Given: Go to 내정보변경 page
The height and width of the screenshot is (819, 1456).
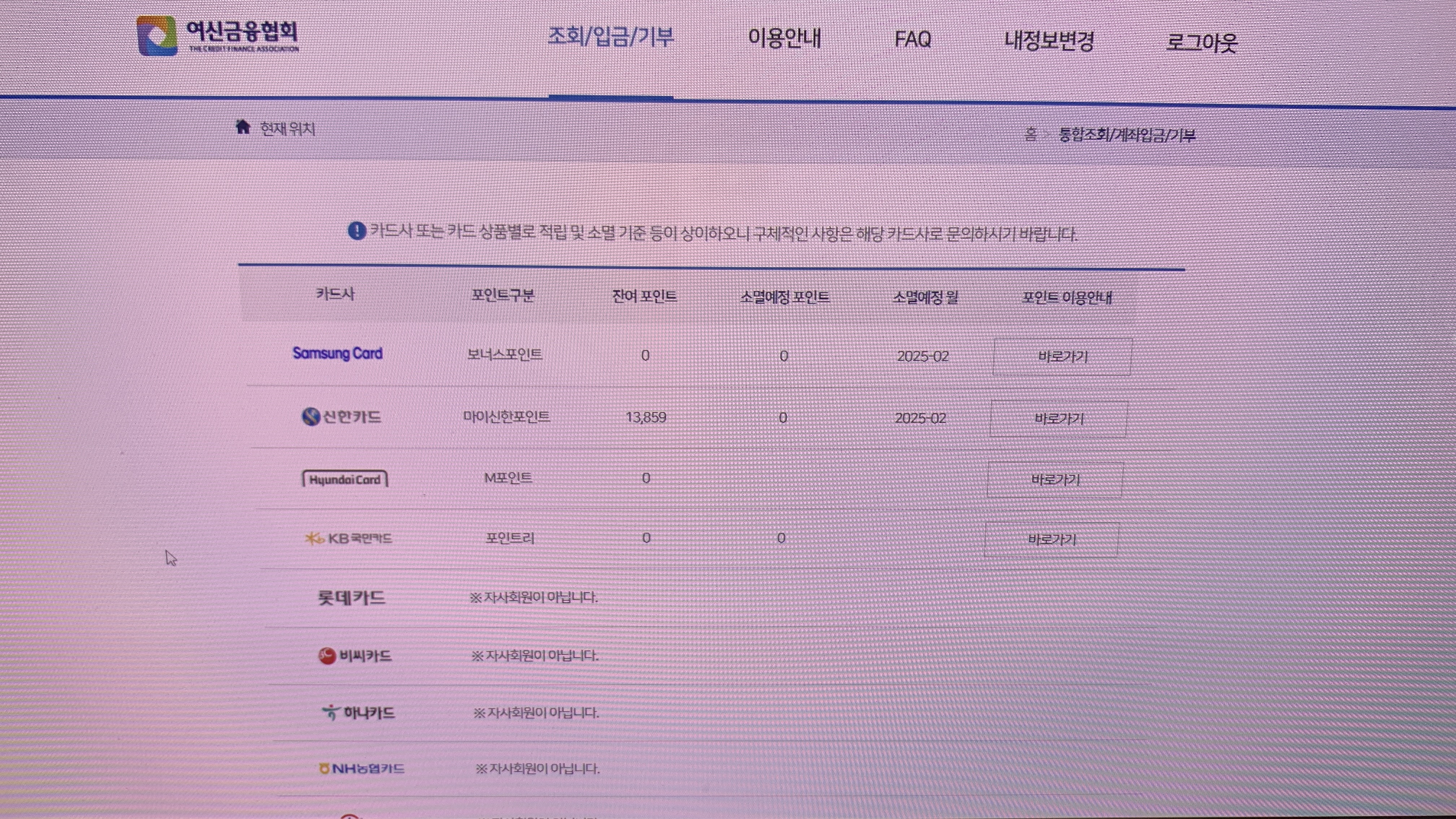Looking at the screenshot, I should click(1049, 40).
